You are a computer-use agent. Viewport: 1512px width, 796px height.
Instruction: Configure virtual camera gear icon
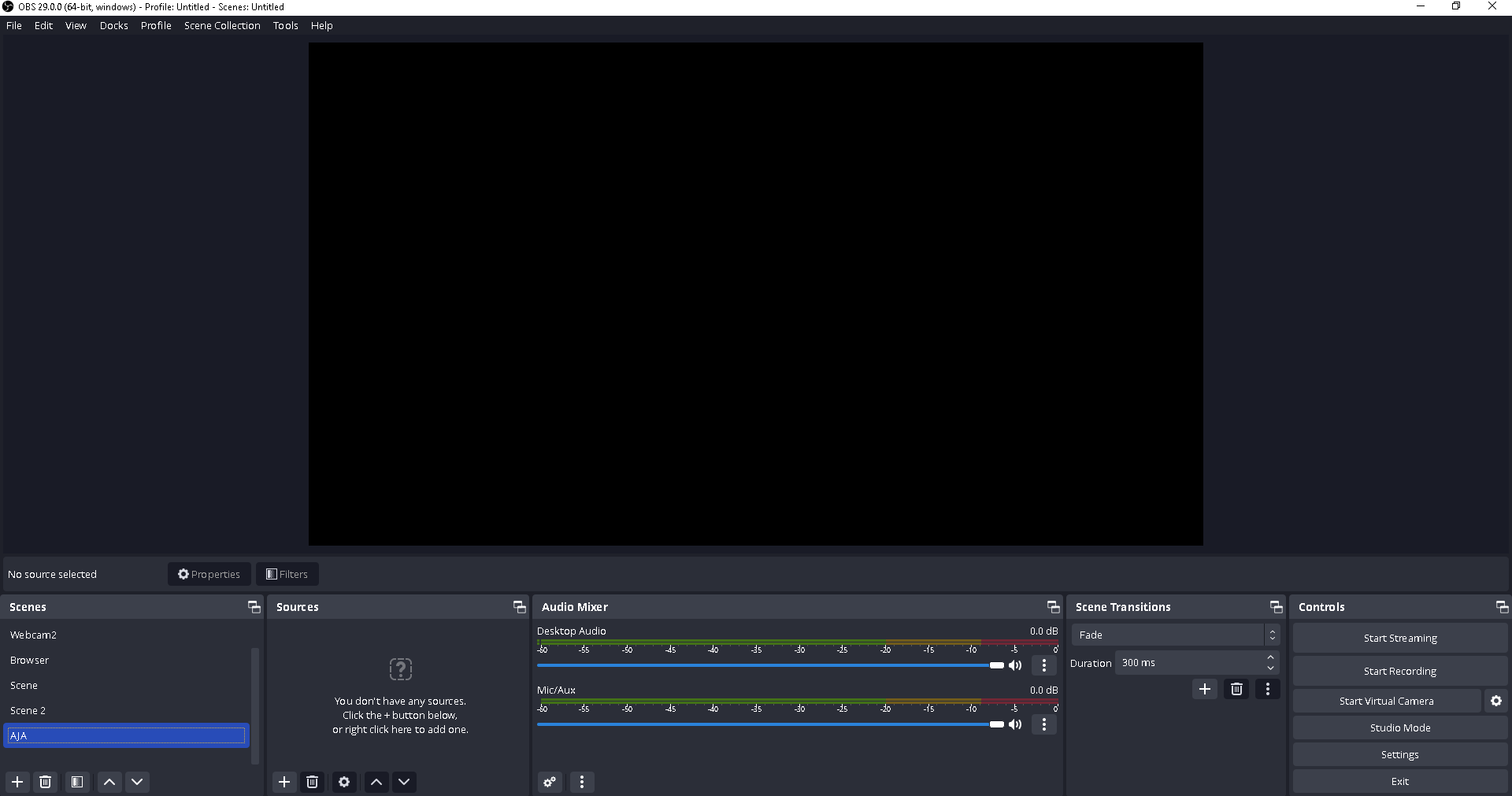1496,701
